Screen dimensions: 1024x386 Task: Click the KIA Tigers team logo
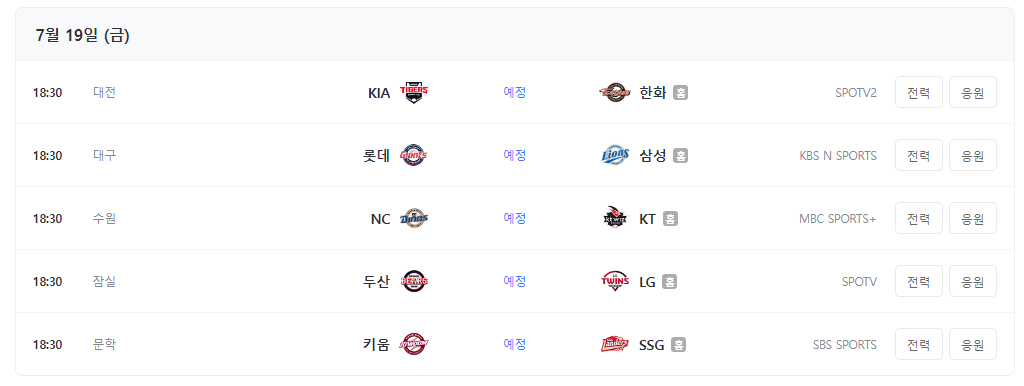[414, 93]
